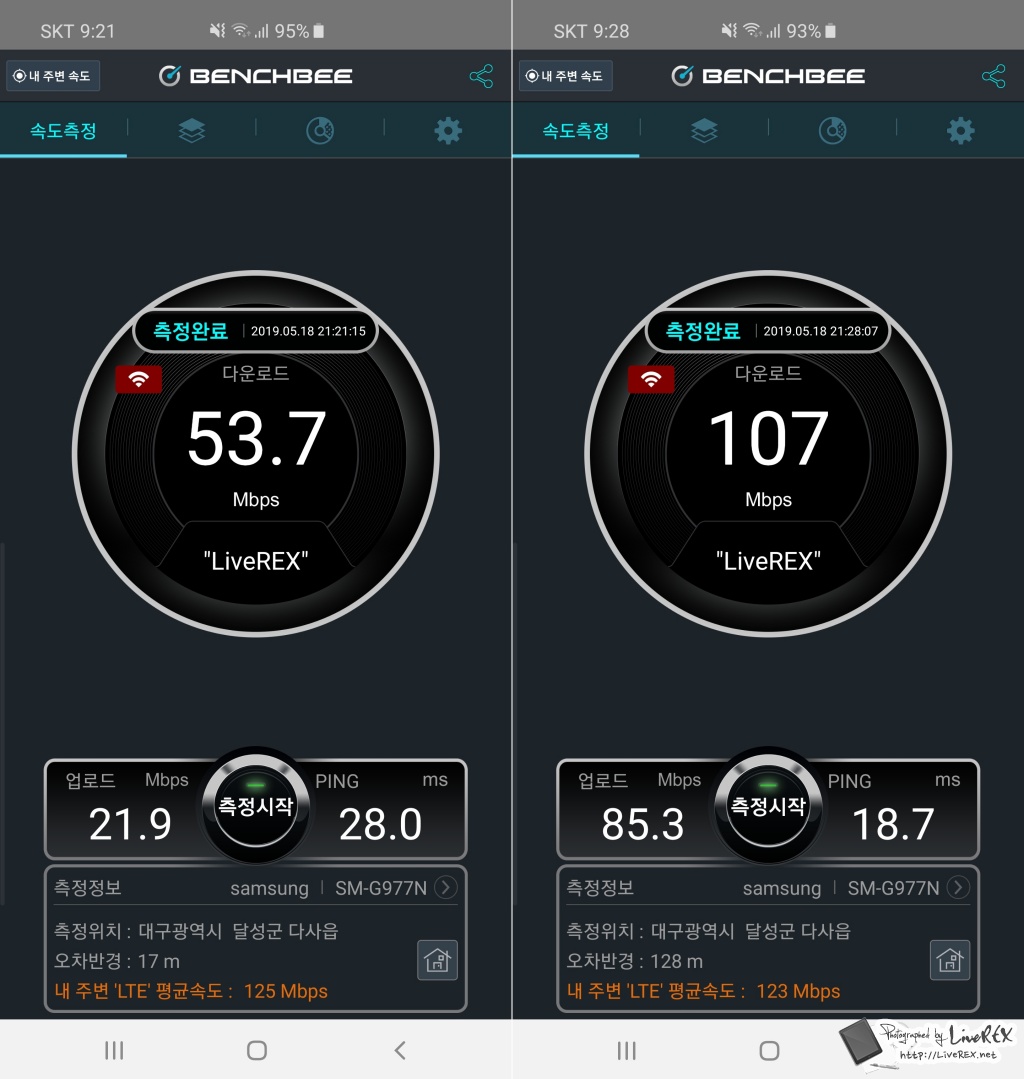Tap 측정완료 label in left gauge
Screen dimensions: 1024x1079
click(x=191, y=331)
